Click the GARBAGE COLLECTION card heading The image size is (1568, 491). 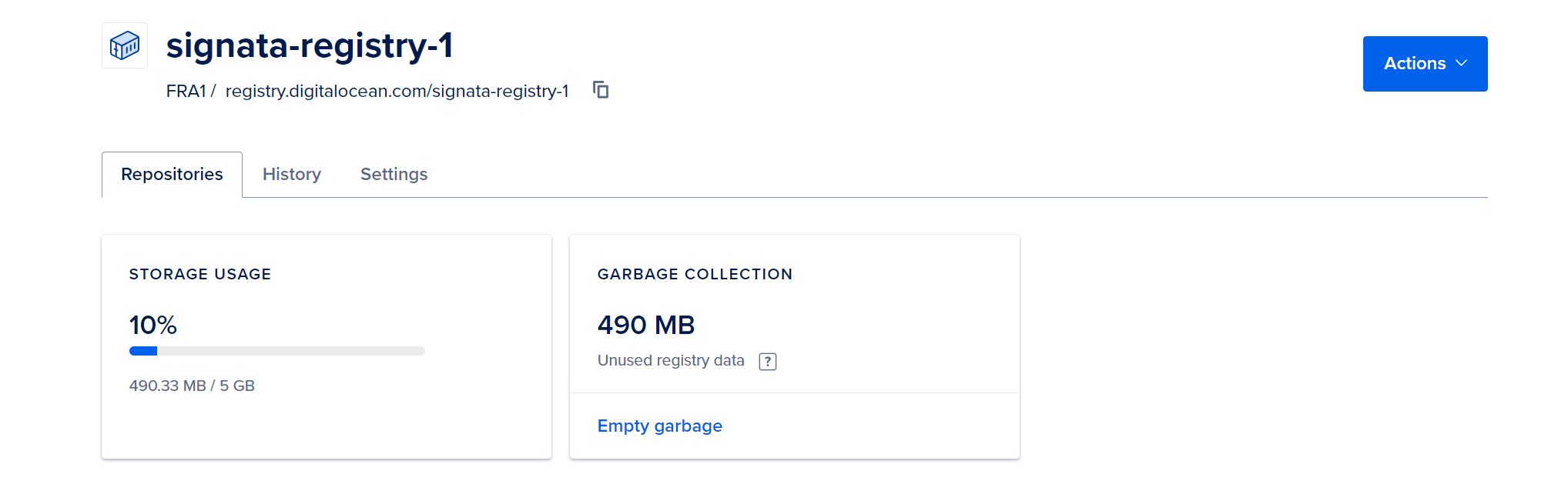coord(695,274)
